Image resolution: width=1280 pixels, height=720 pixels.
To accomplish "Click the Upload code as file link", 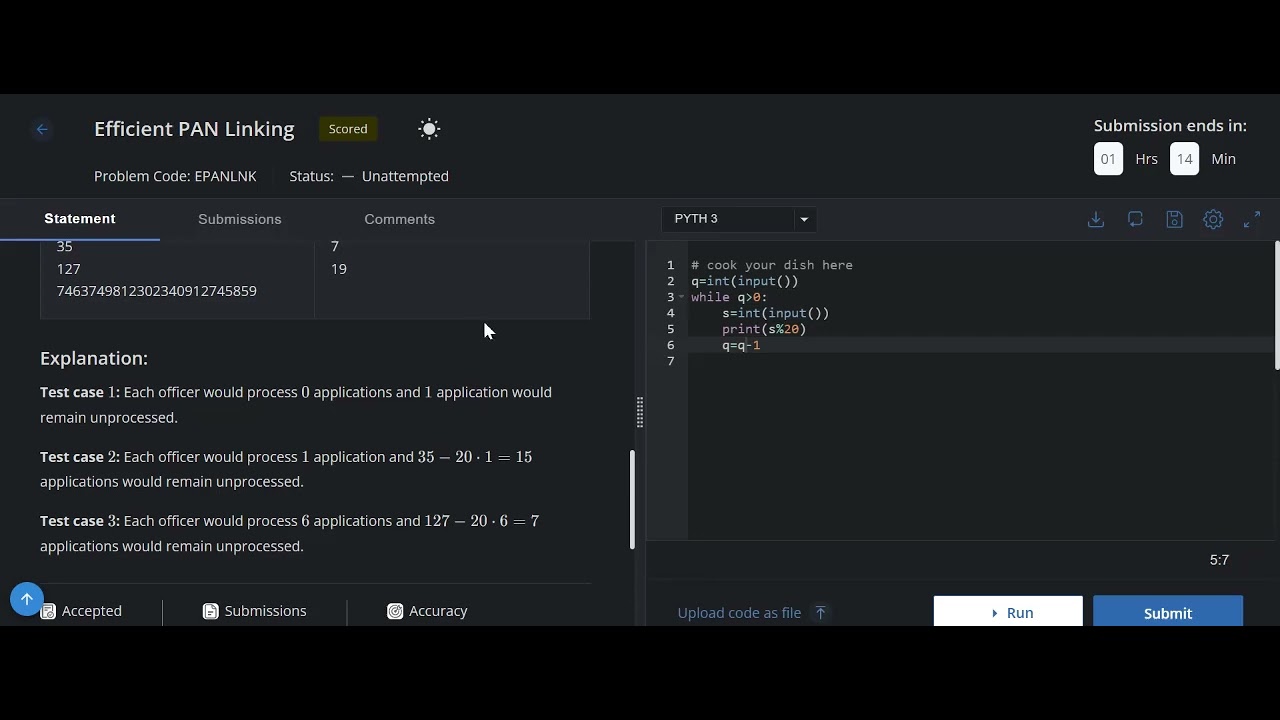I will coord(739,613).
